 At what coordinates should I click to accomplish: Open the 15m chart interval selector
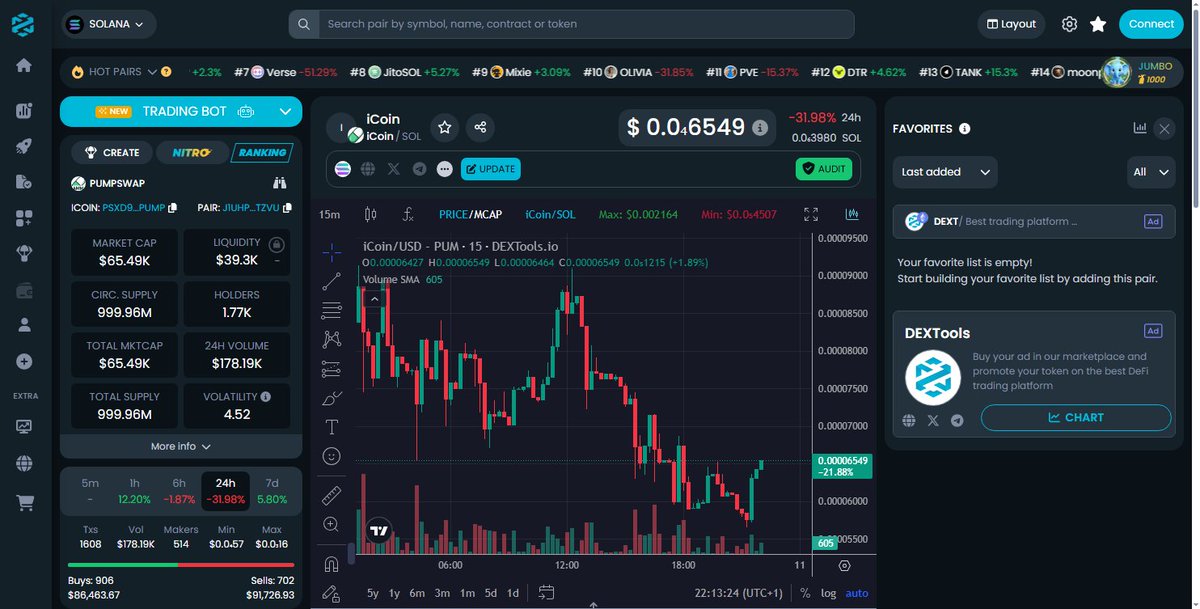329,215
